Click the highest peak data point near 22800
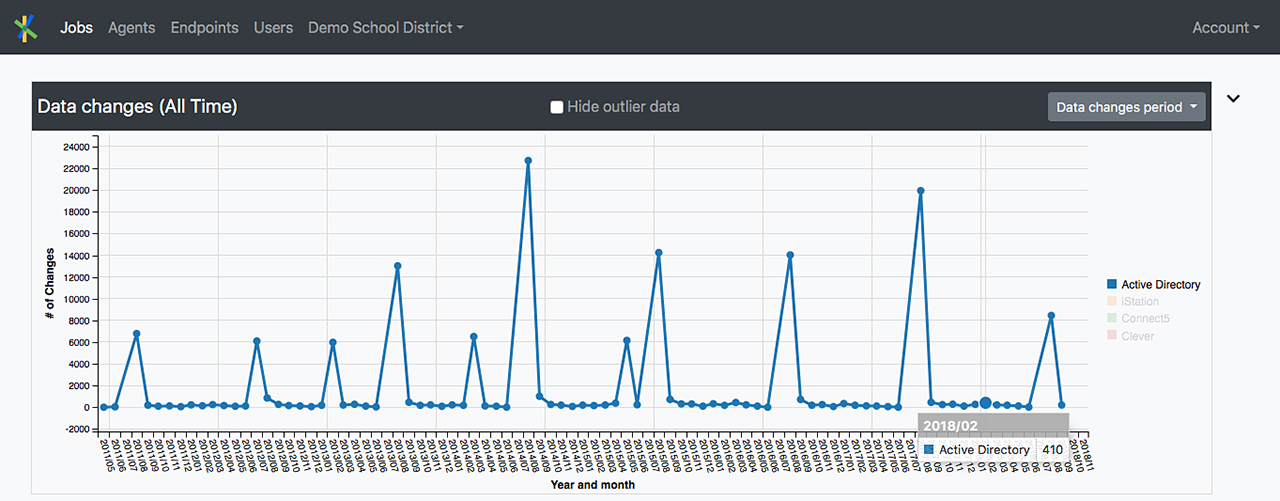The image size is (1280, 501). click(x=528, y=160)
